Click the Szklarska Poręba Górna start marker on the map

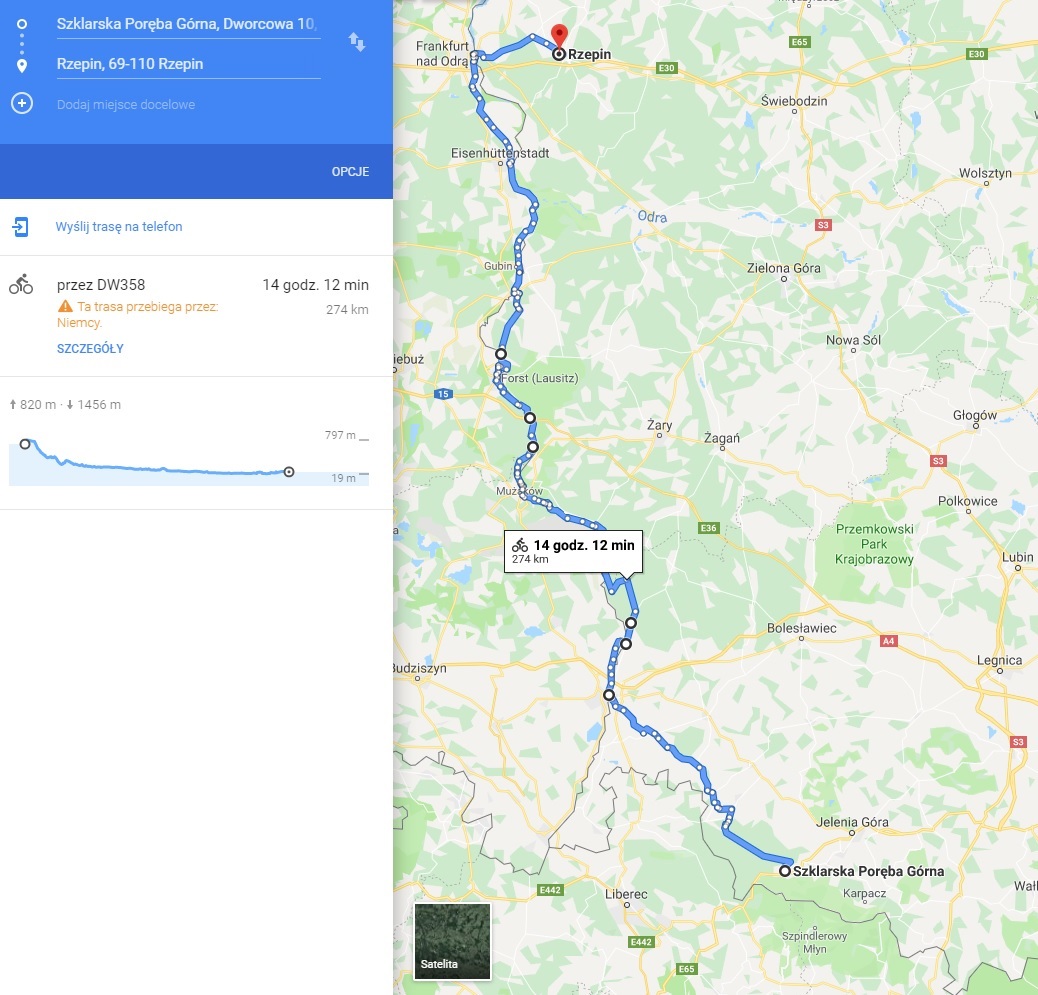[x=784, y=871]
